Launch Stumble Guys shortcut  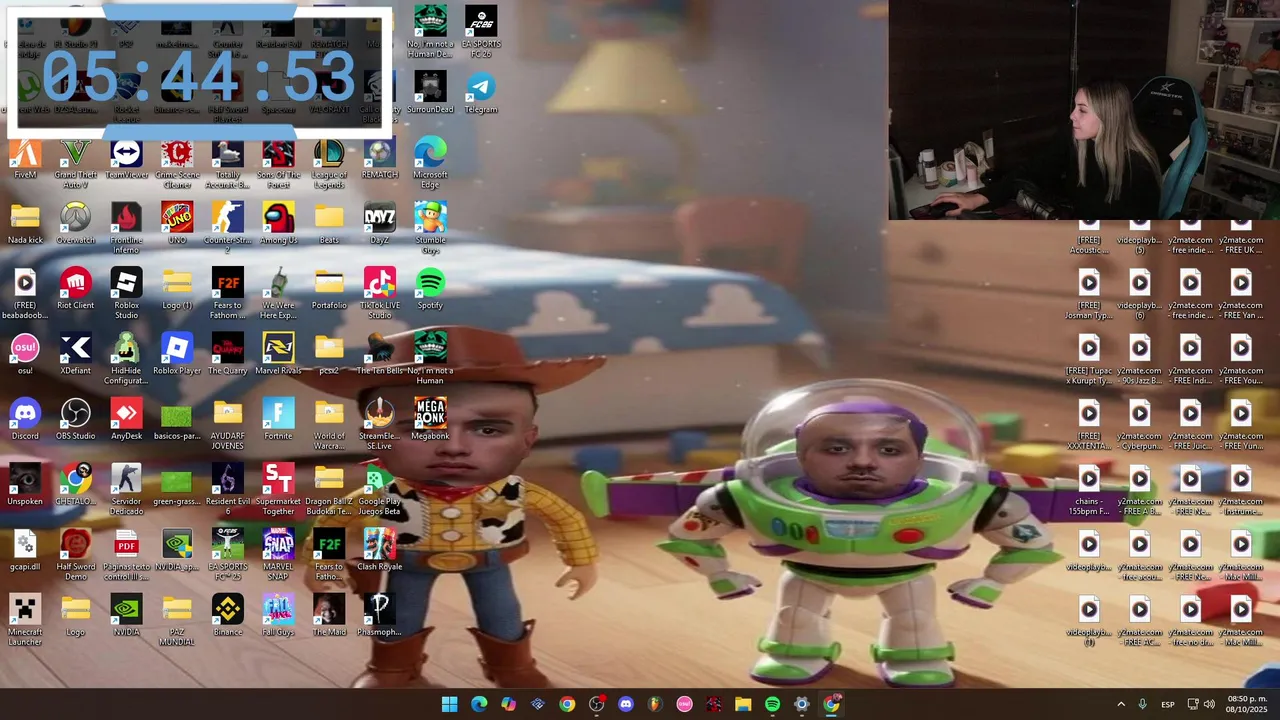point(430,230)
